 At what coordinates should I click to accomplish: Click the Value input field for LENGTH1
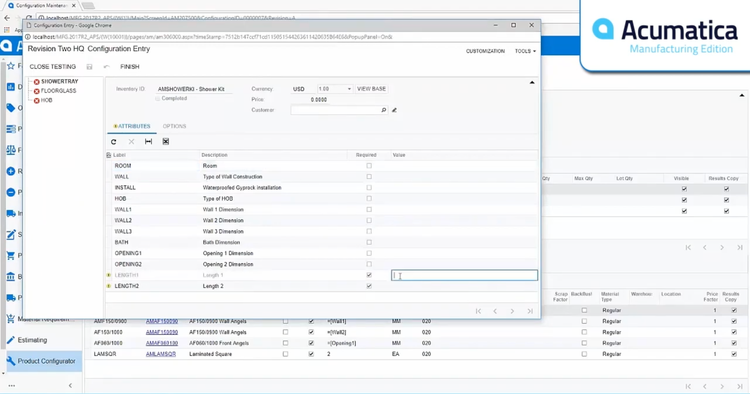click(x=464, y=275)
